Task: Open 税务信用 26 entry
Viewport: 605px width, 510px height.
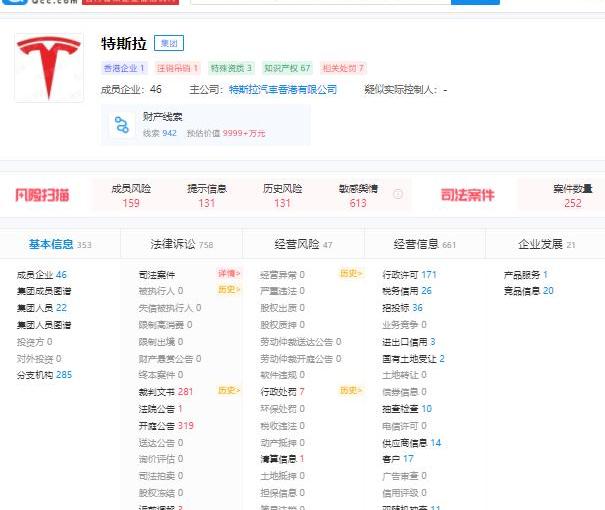Action: pos(407,291)
